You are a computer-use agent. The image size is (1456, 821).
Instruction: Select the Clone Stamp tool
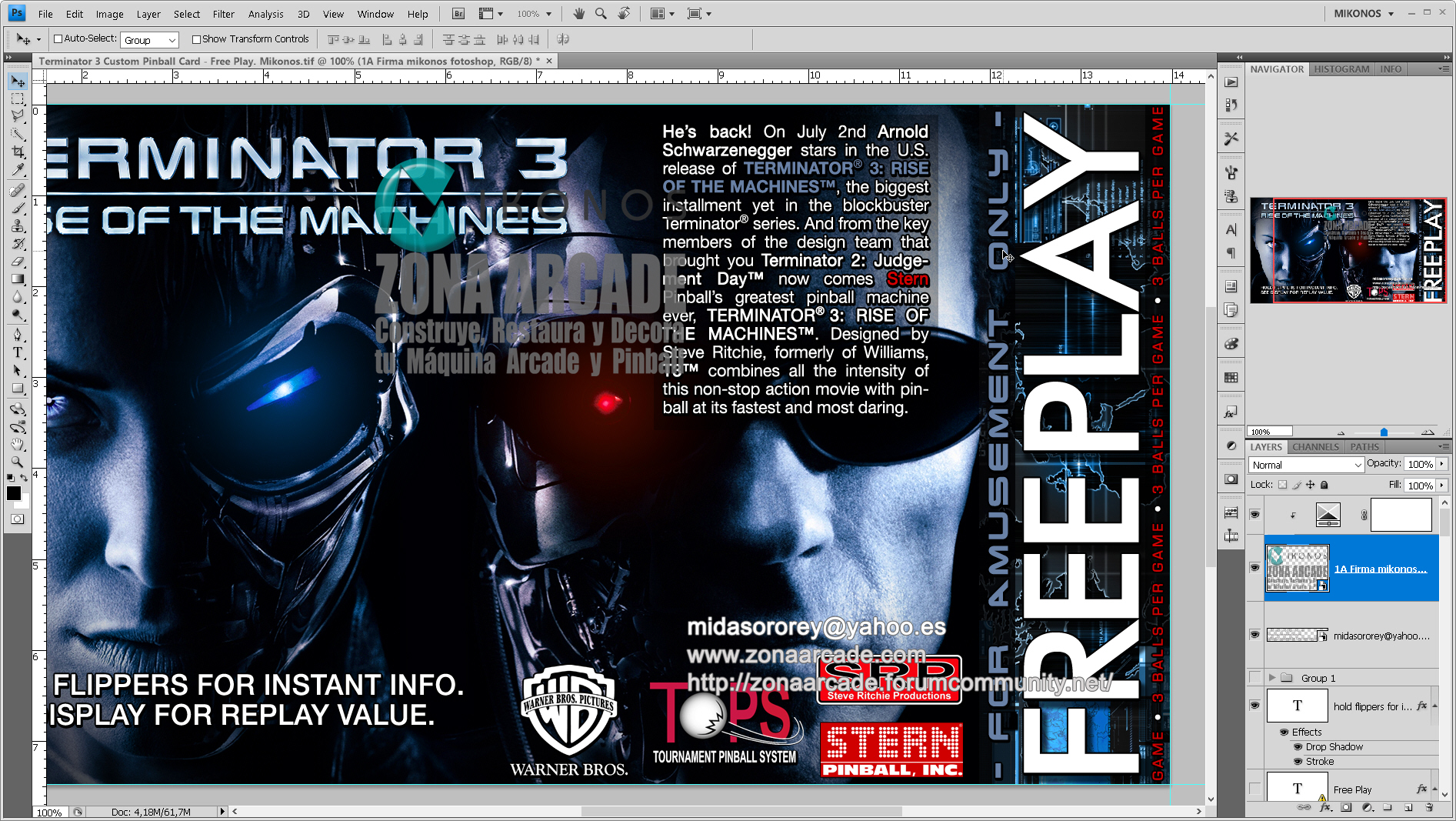18,225
